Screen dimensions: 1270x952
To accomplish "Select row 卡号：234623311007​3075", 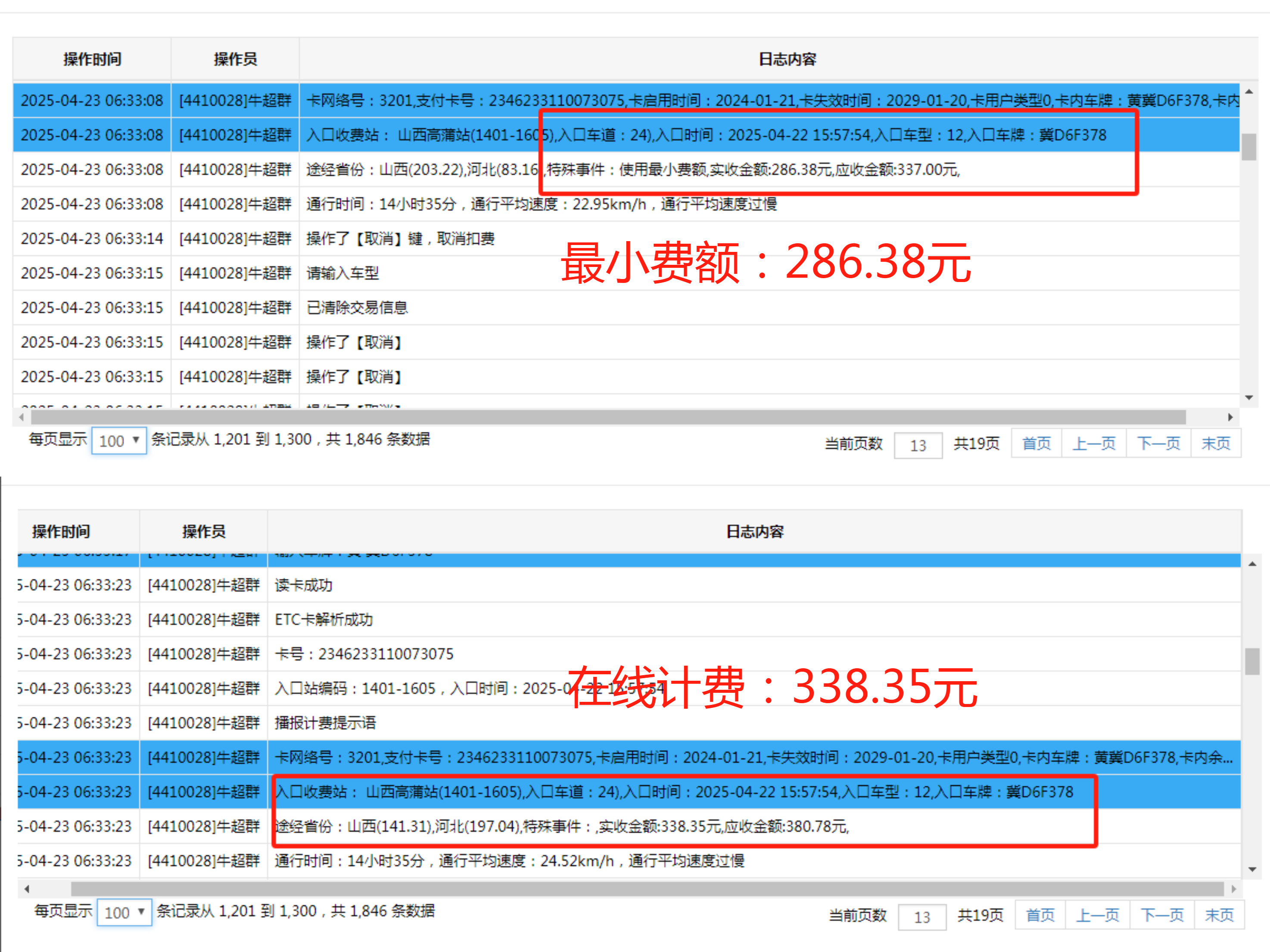I will (x=629, y=654).
